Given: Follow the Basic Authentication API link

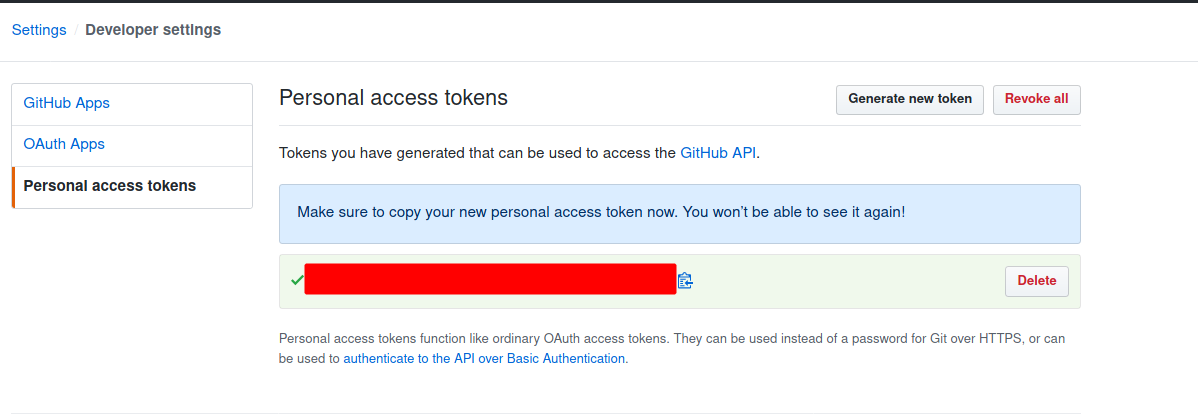Looking at the screenshot, I should (484, 358).
